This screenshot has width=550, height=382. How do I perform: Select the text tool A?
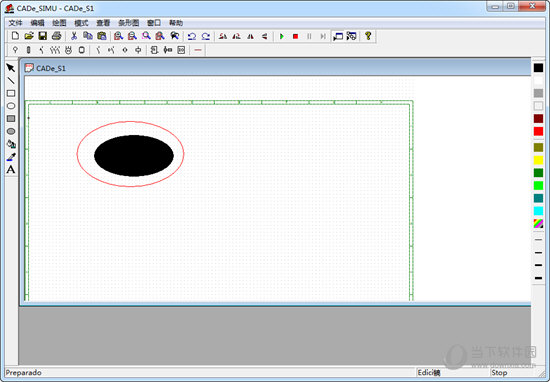(x=11, y=169)
